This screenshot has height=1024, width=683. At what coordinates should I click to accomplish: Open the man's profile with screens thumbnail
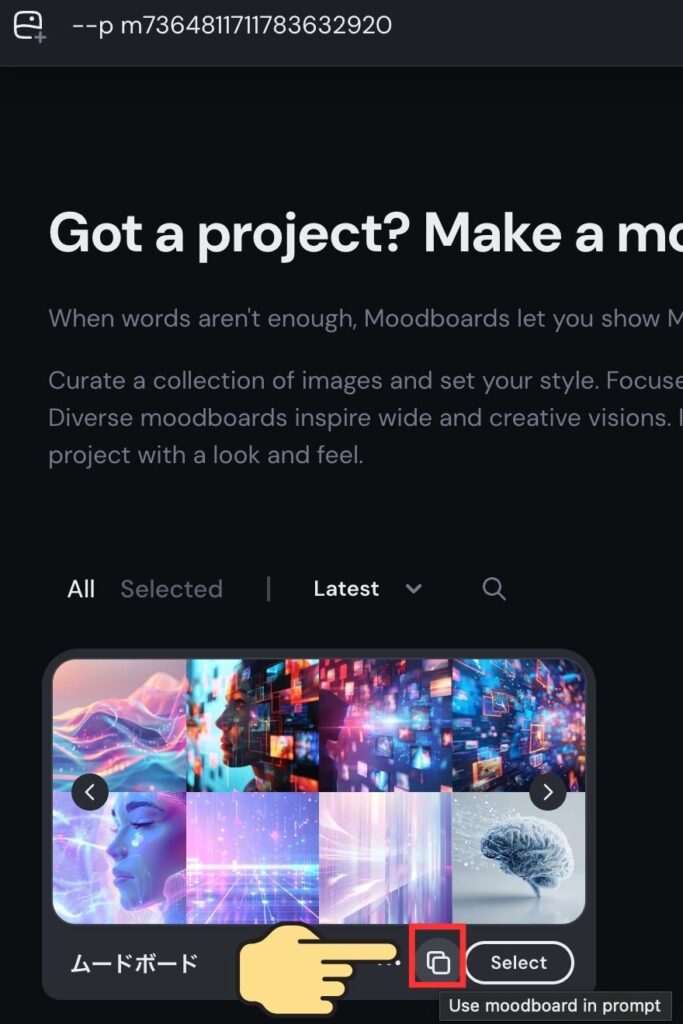pyautogui.click(x=253, y=726)
